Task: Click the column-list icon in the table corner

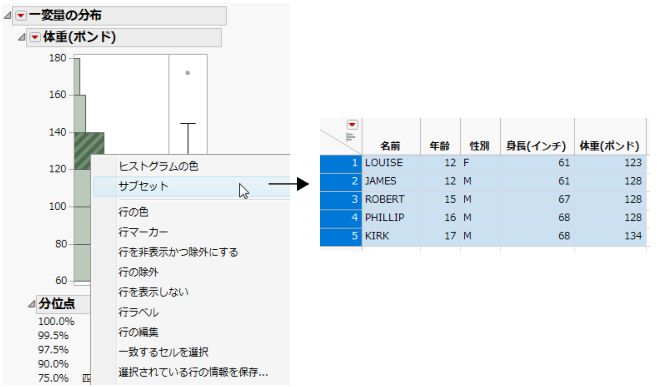Action: pos(351,137)
